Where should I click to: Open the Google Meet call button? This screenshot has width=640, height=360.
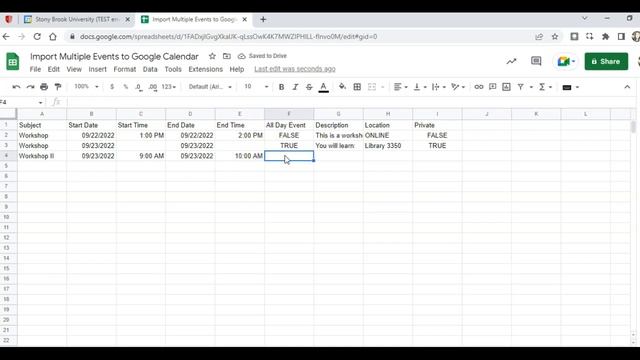coord(566,61)
